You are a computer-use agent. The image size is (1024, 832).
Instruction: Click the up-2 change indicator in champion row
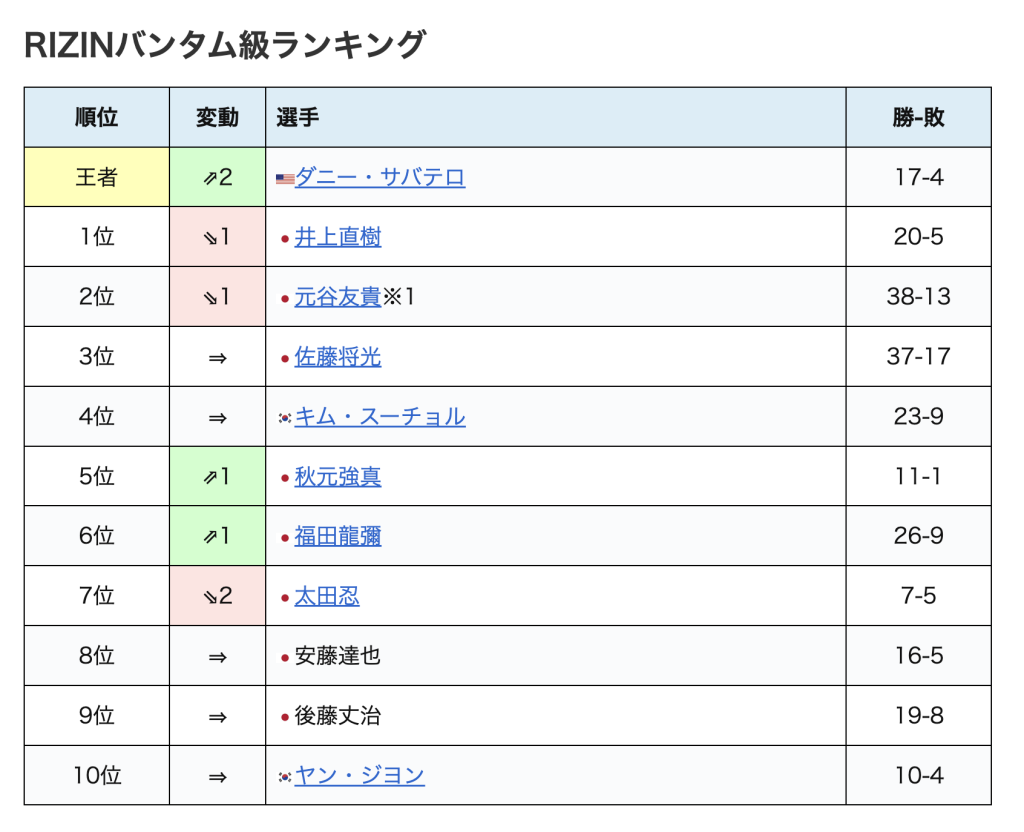217,178
